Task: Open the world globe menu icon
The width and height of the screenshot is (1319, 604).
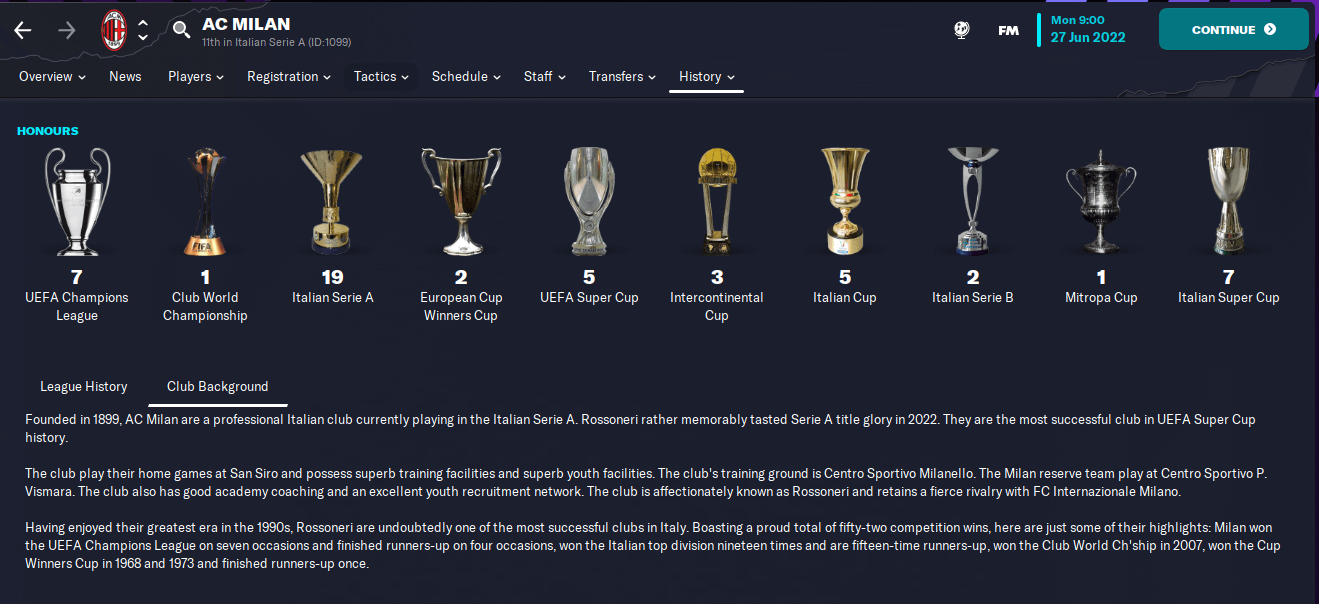Action: [961, 30]
